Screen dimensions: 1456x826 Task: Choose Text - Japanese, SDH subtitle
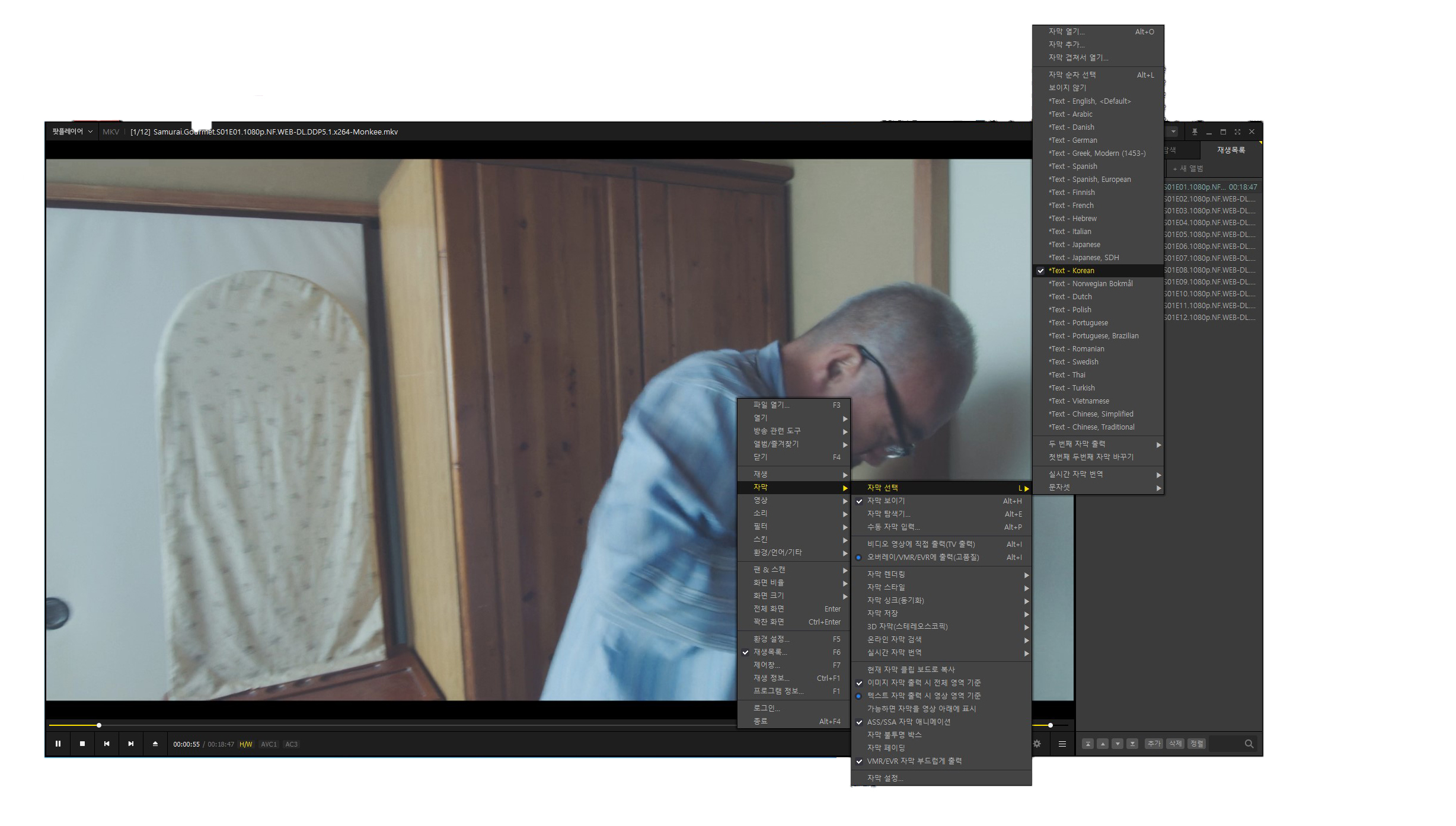point(1098,258)
